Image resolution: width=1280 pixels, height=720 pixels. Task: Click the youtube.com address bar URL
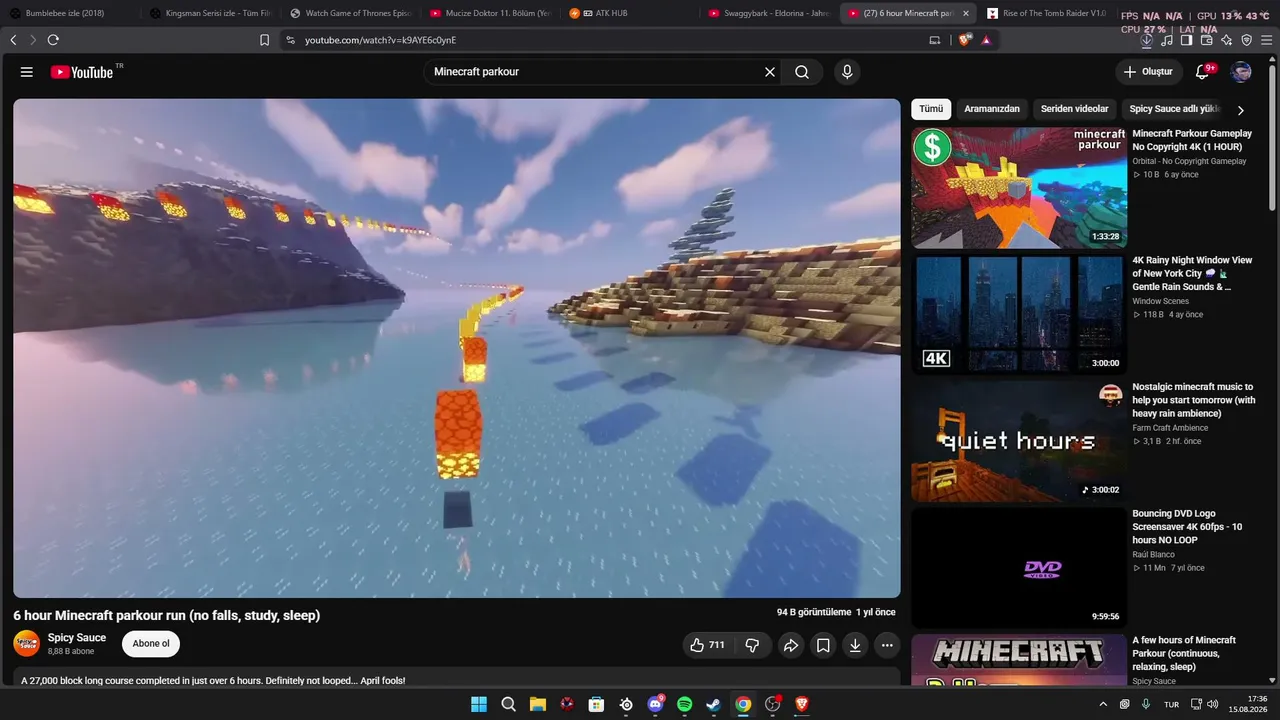(380, 40)
